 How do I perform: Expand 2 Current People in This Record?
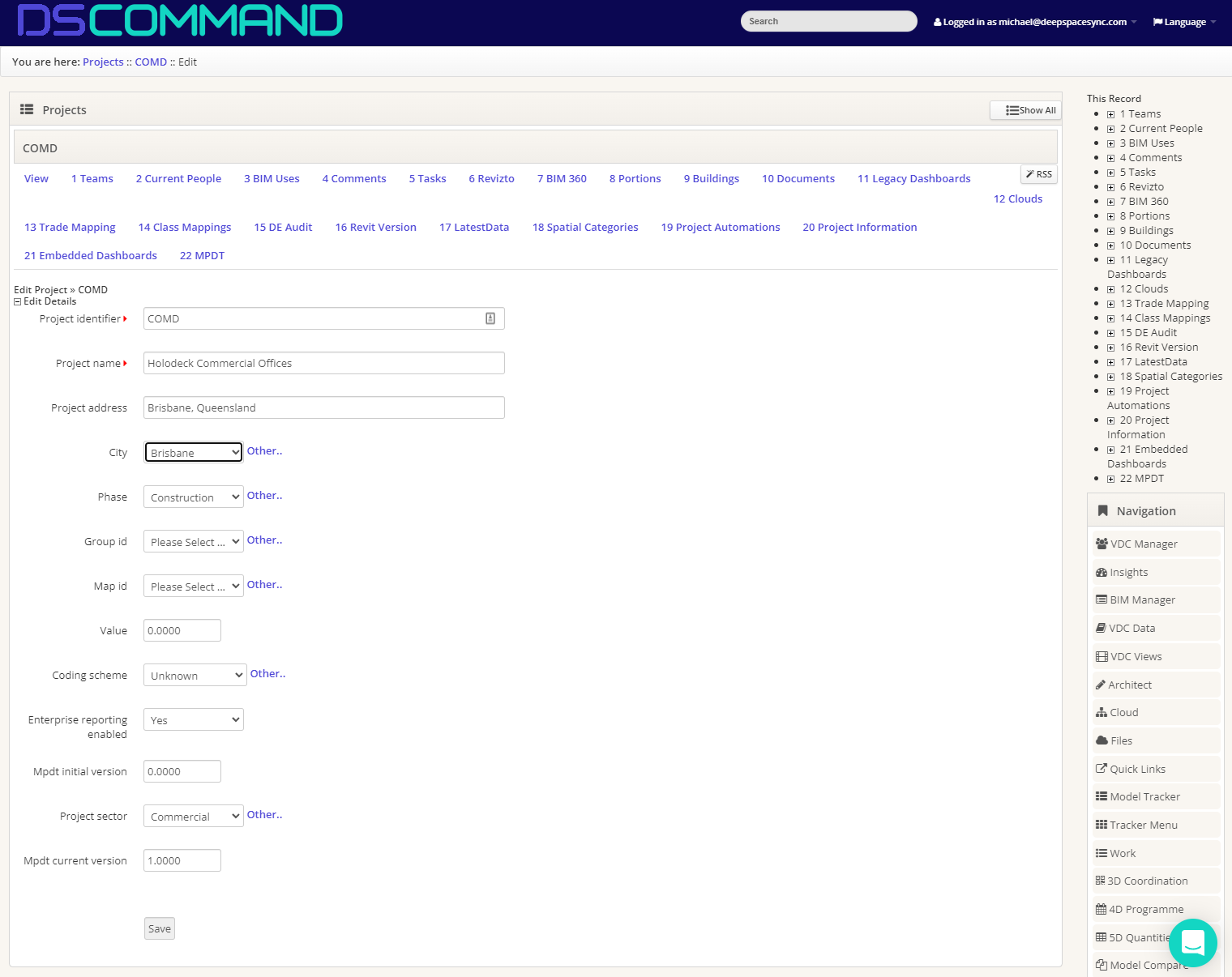1110,129
